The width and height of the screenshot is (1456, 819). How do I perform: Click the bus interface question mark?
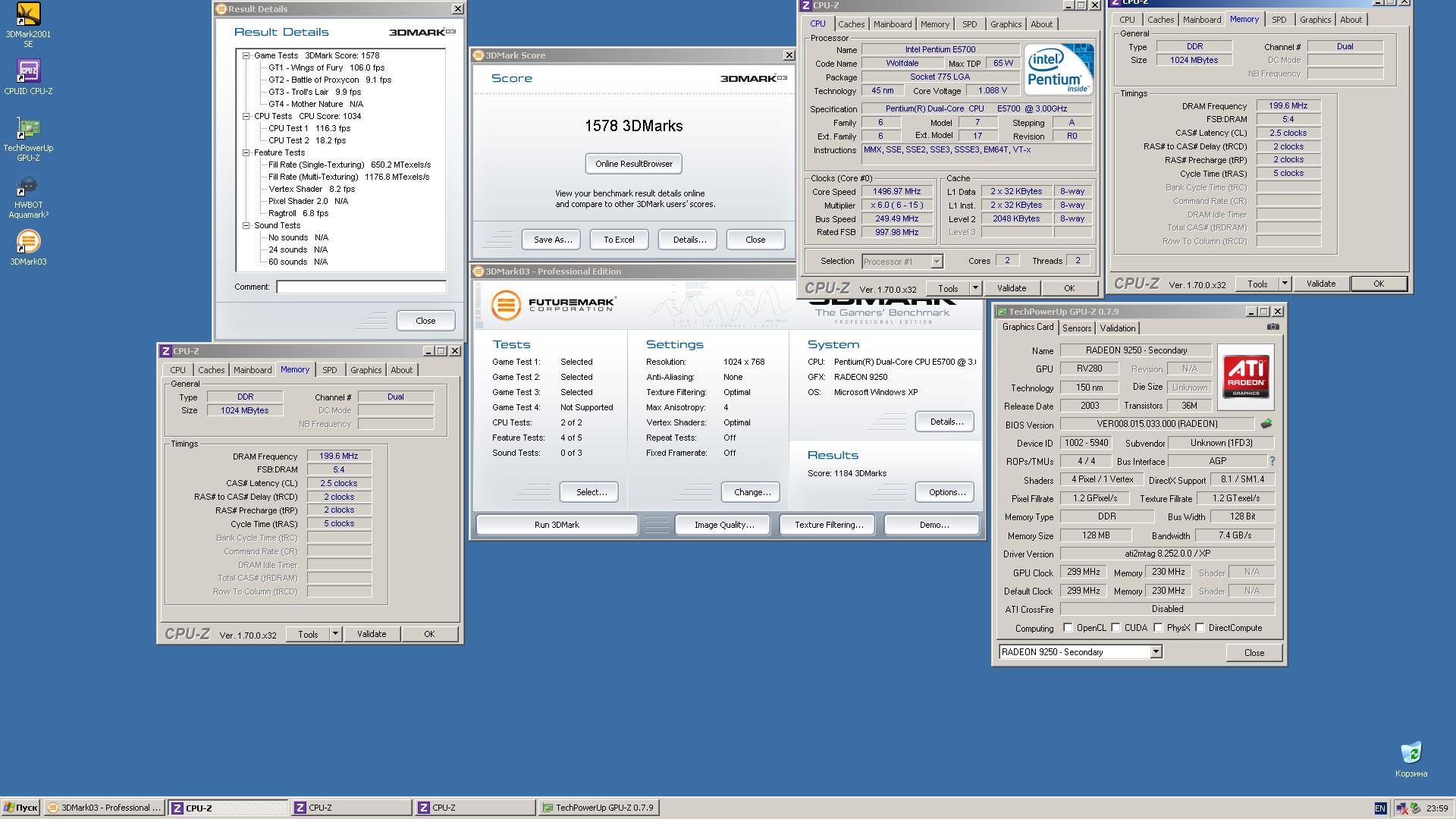pyautogui.click(x=1272, y=461)
